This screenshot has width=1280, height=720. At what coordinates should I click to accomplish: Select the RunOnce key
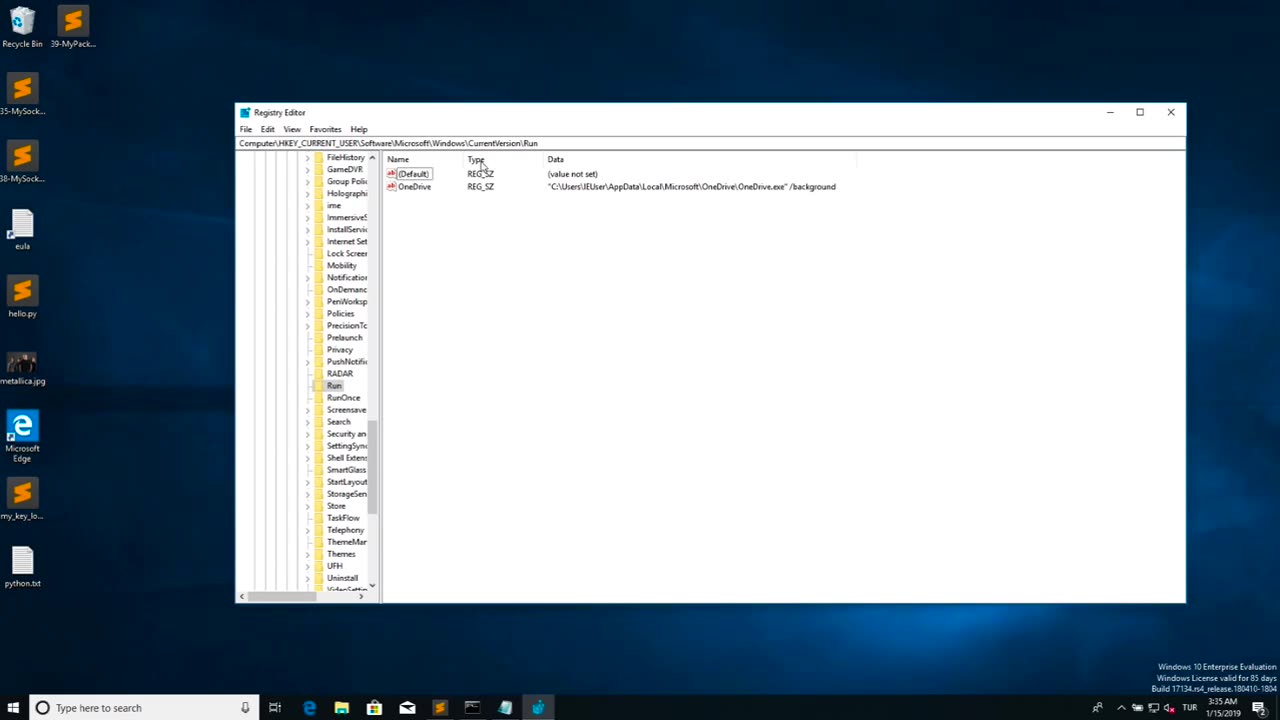pyautogui.click(x=343, y=398)
